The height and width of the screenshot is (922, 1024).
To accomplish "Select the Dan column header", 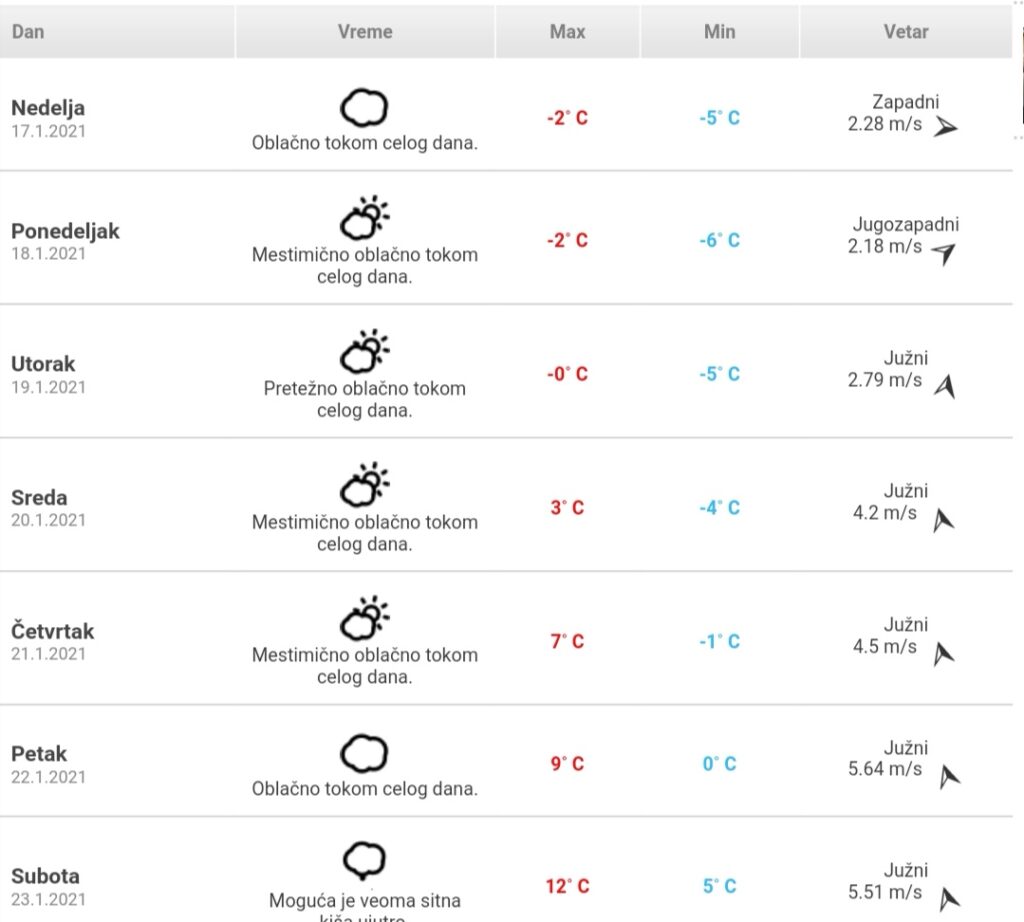I will [117, 31].
